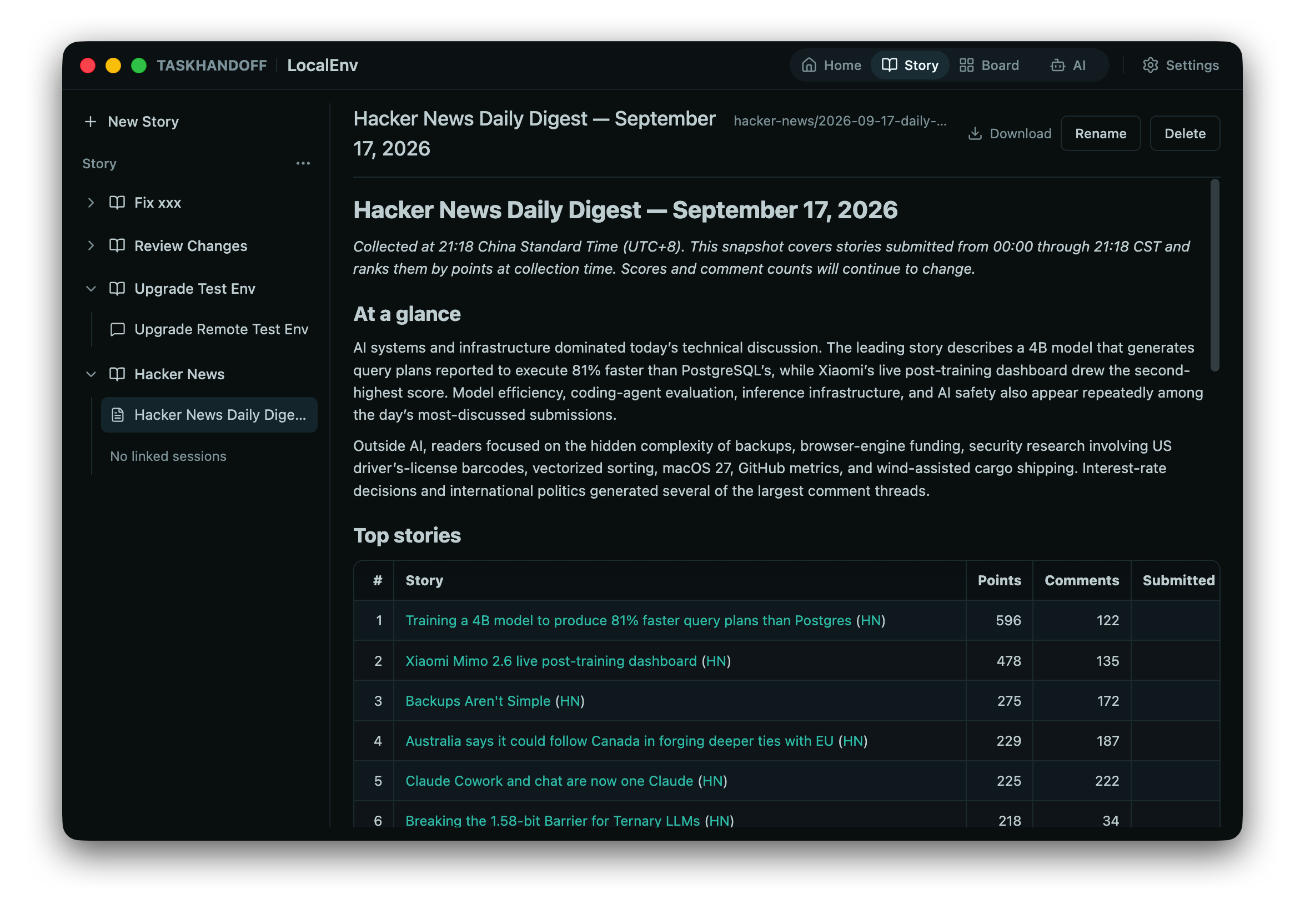The height and width of the screenshot is (924, 1305).
Task: Click the Rename button
Action: pos(1100,134)
